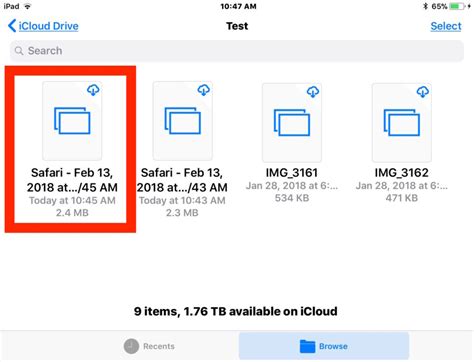Screen dimensions: 474x362
Task: Tap cloud download icon on IMG_3162
Action: (x=423, y=92)
